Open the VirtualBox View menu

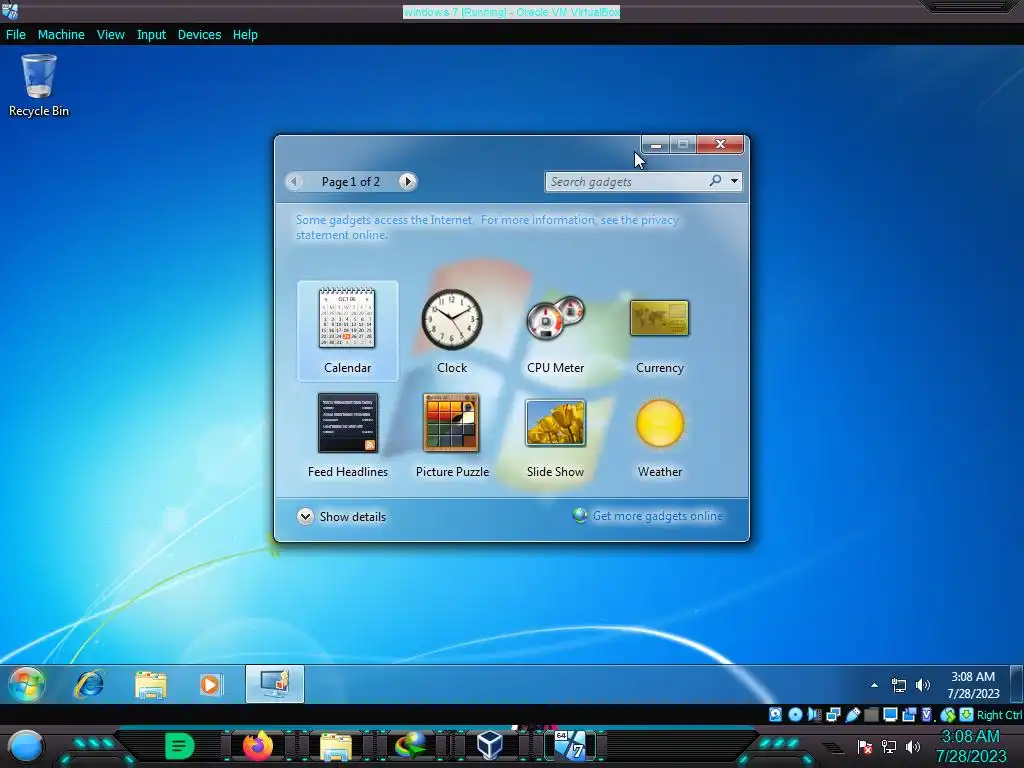(110, 35)
